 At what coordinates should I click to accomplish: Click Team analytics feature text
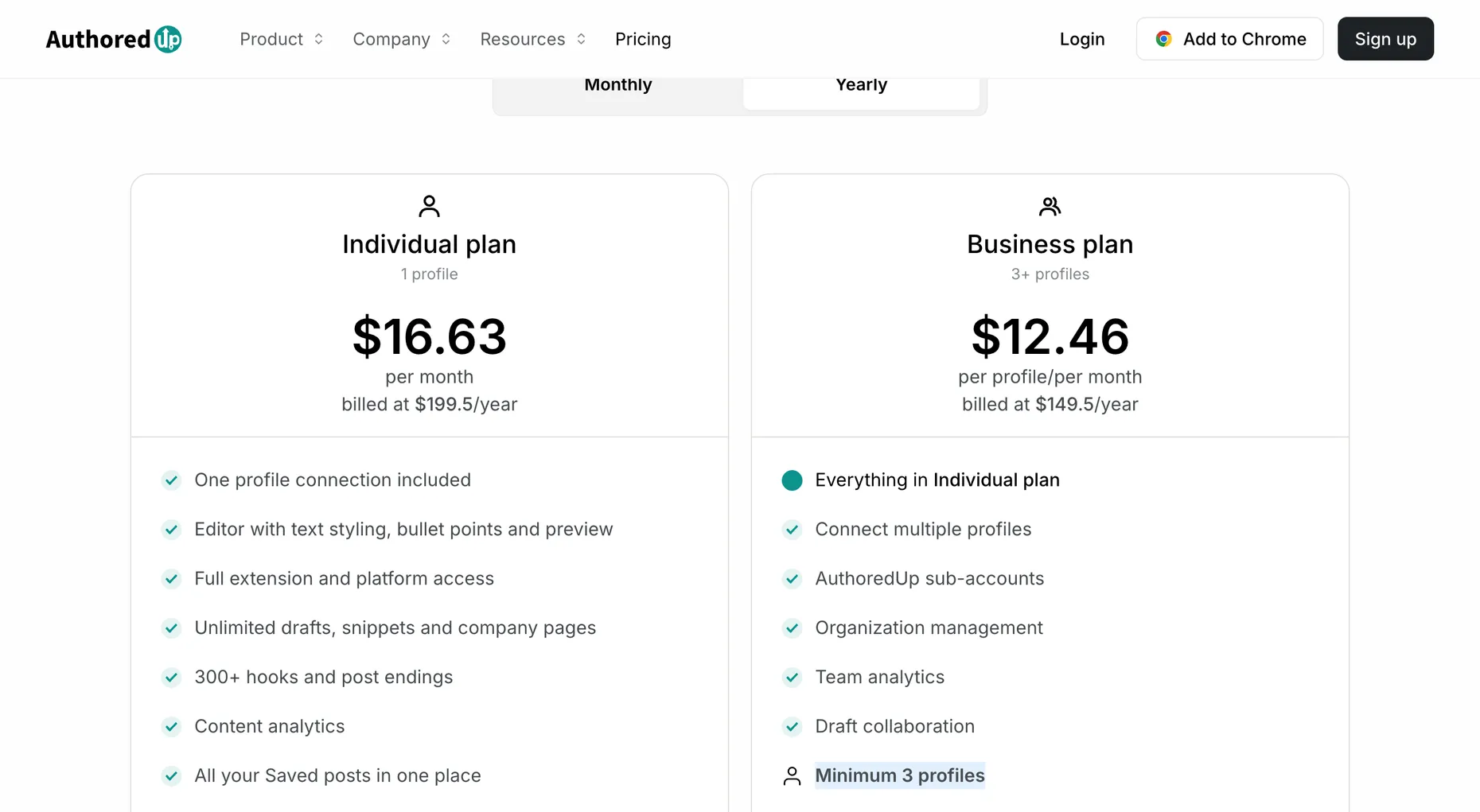click(880, 678)
